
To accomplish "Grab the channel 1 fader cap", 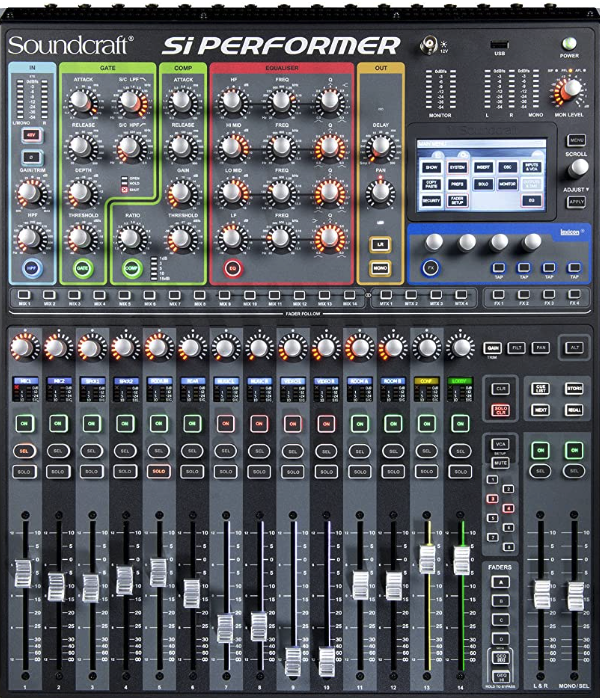I will pyautogui.click(x=23, y=573).
